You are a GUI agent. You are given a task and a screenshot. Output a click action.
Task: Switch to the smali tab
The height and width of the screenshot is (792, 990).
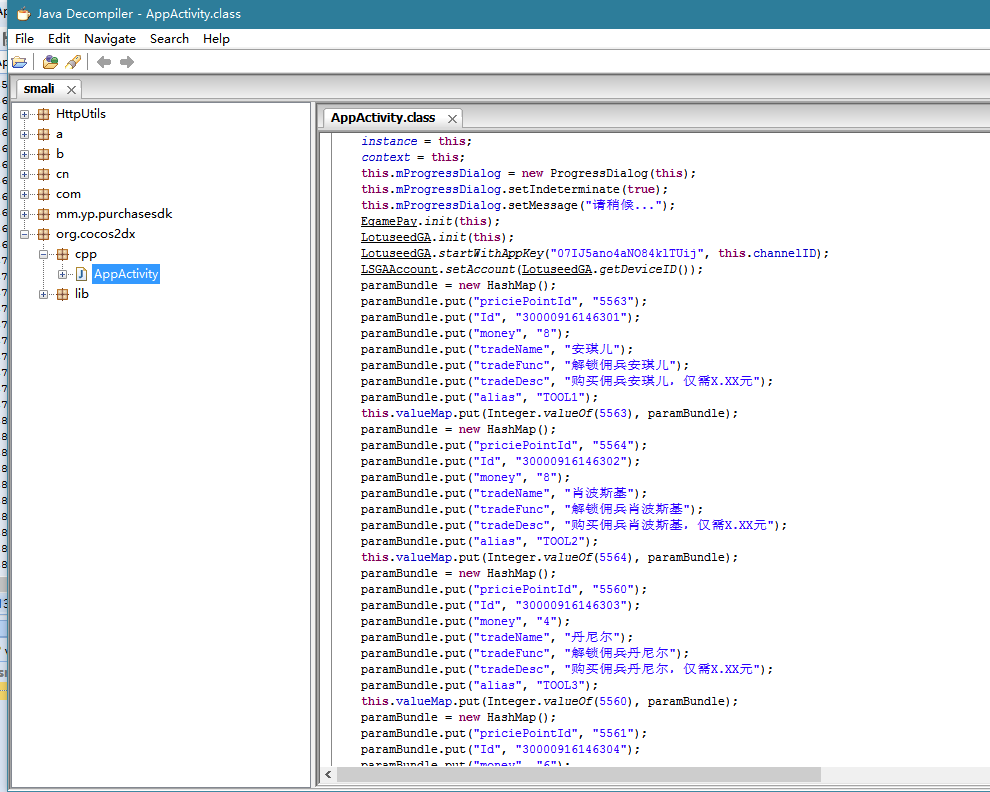click(39, 89)
